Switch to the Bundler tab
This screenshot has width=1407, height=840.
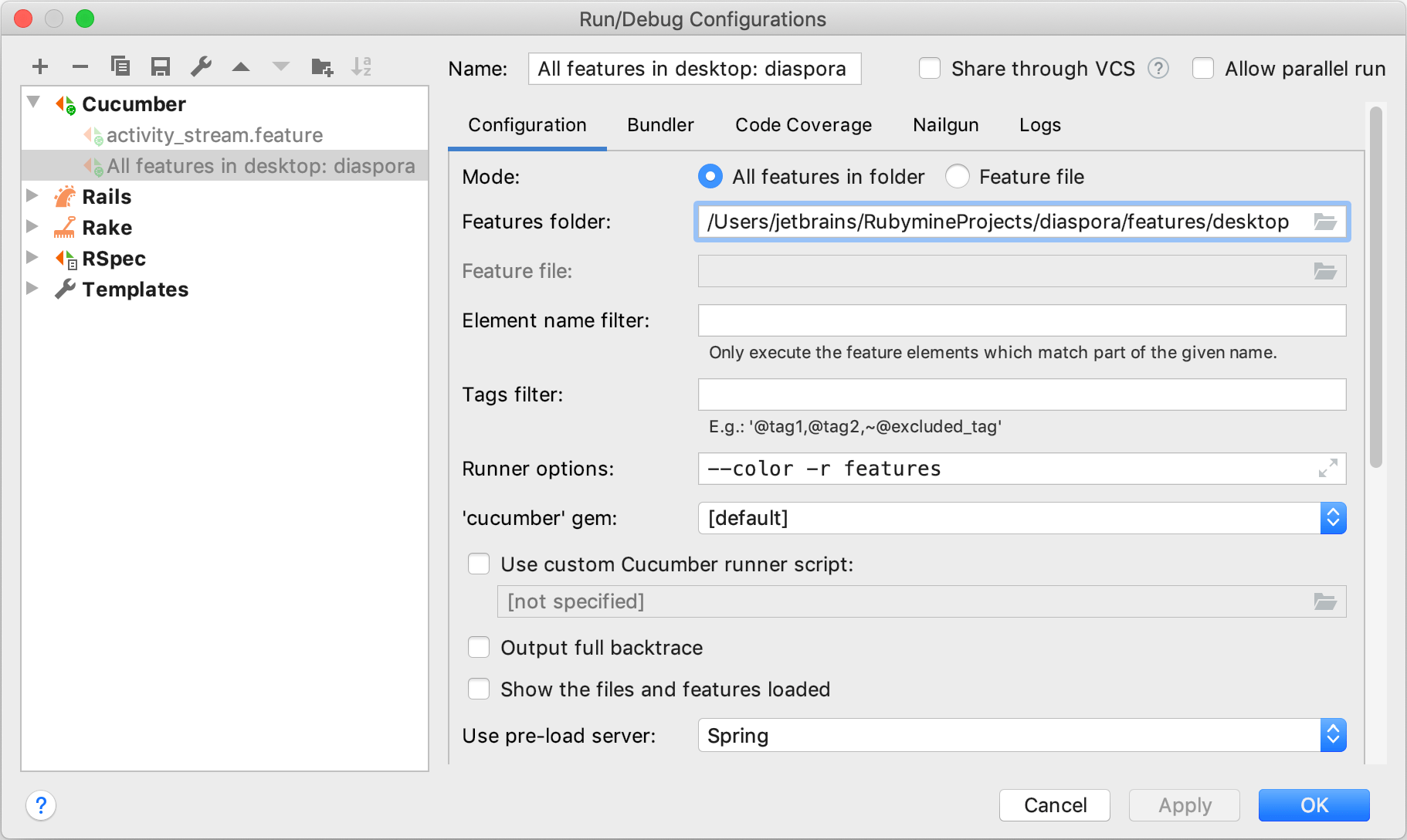point(660,124)
